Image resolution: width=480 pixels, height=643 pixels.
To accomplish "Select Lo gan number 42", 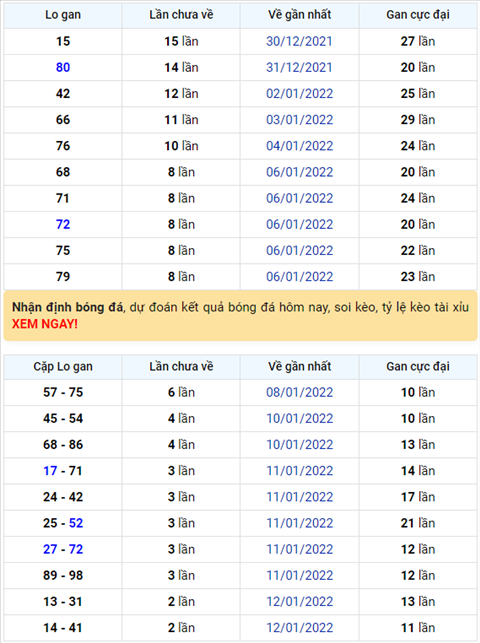I will 63,93.
